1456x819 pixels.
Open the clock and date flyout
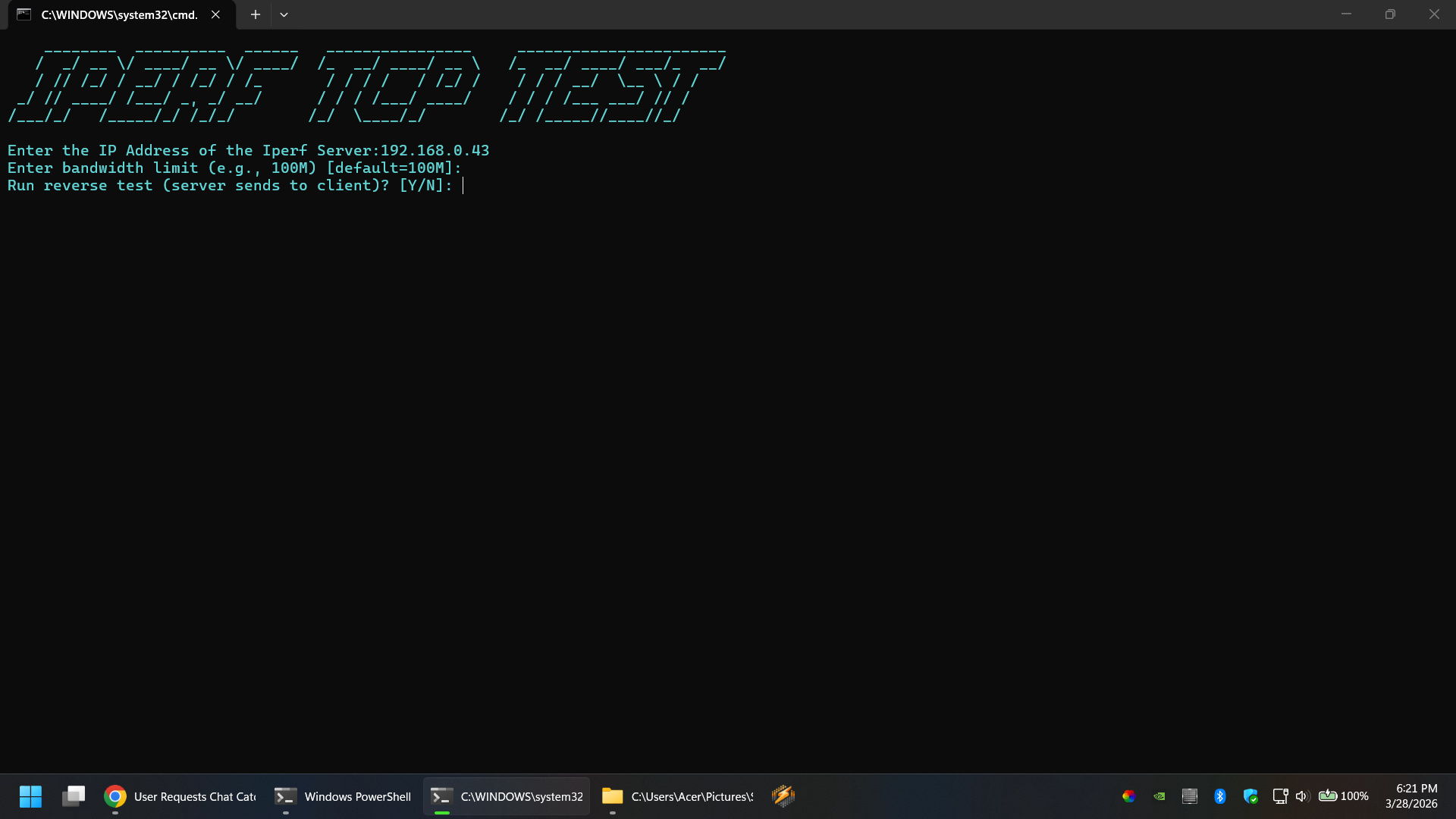[1410, 796]
